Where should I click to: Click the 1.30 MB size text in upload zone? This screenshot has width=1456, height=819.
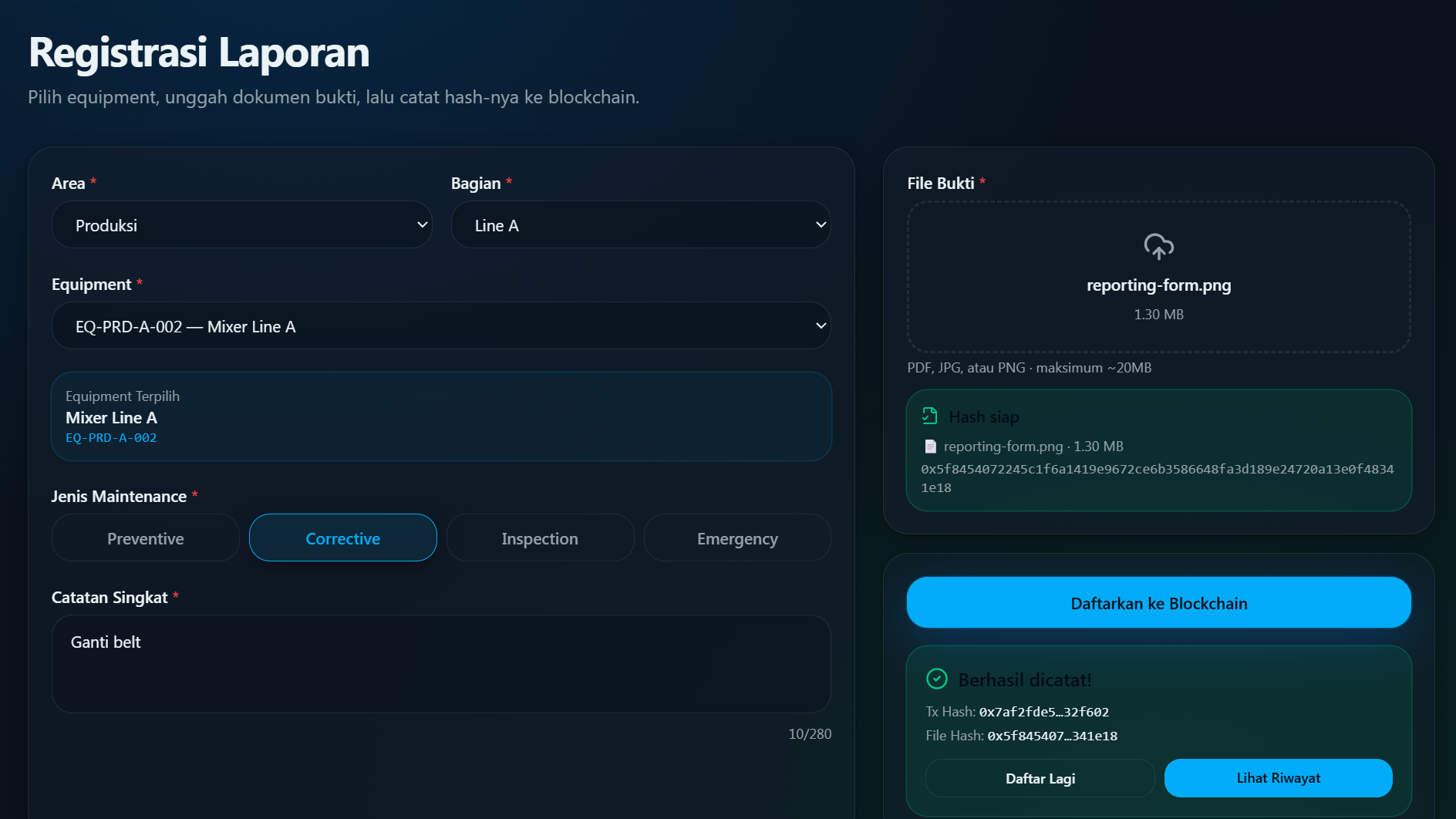pyautogui.click(x=1158, y=315)
